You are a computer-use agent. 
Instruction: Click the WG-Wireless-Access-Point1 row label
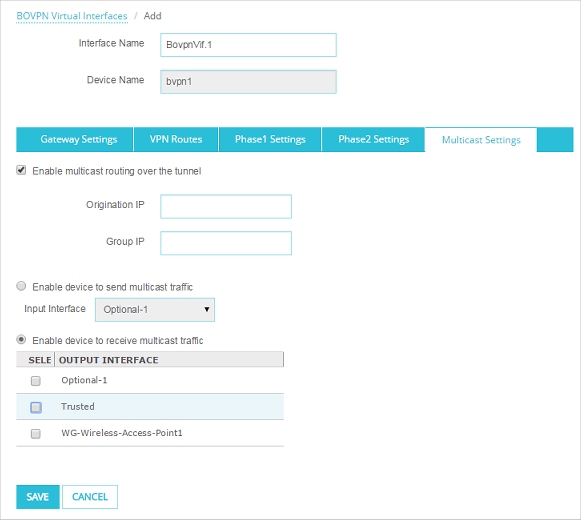point(122,433)
